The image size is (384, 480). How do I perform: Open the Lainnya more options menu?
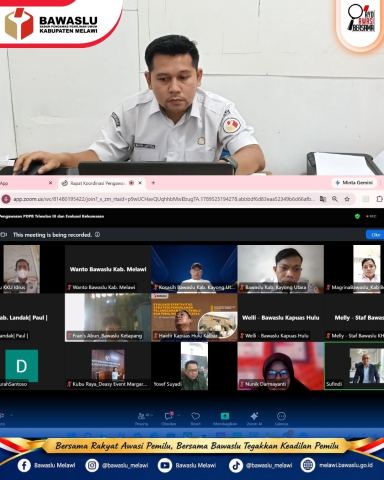tap(281, 418)
